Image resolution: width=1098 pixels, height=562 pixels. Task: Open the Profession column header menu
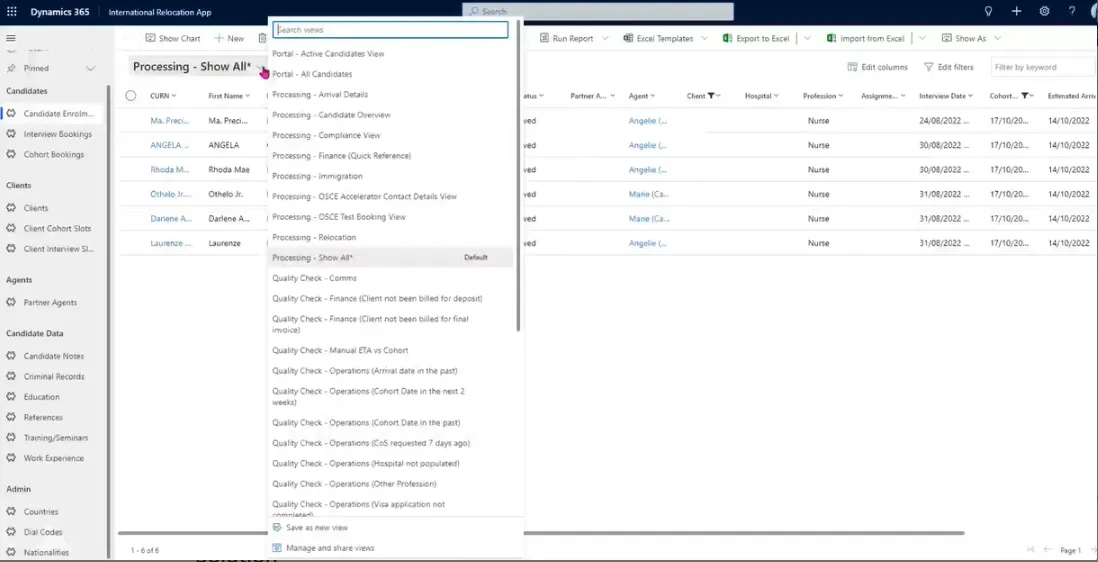pyautogui.click(x=823, y=96)
